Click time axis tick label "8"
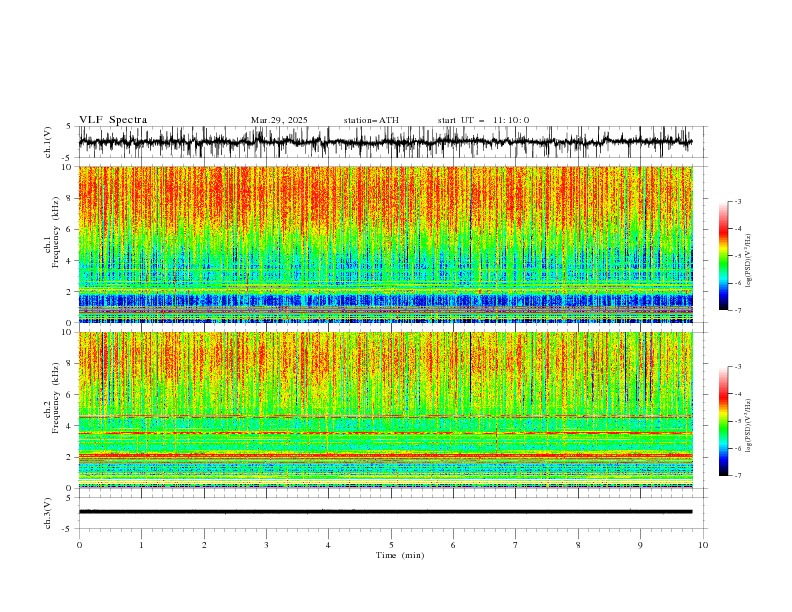The image size is (792, 612). tap(578, 545)
